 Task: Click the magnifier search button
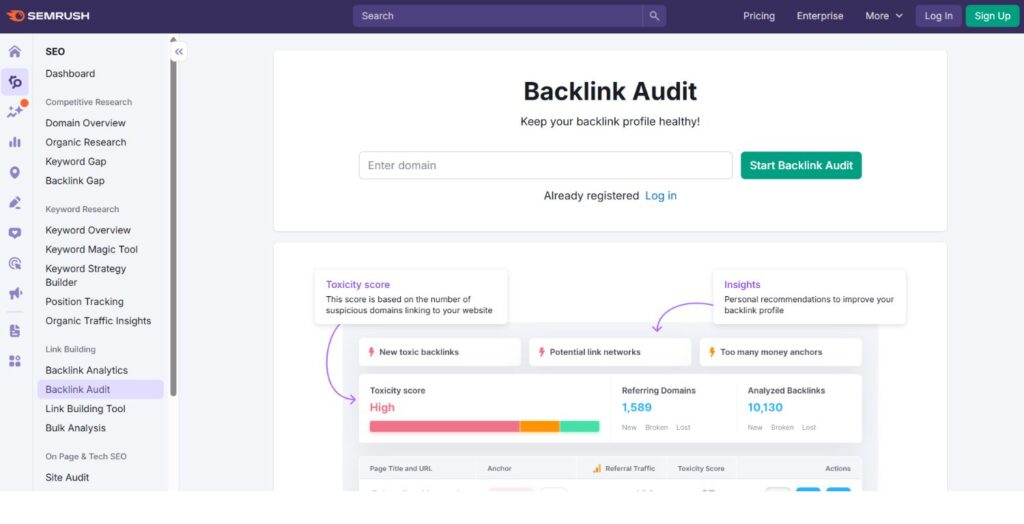(654, 16)
